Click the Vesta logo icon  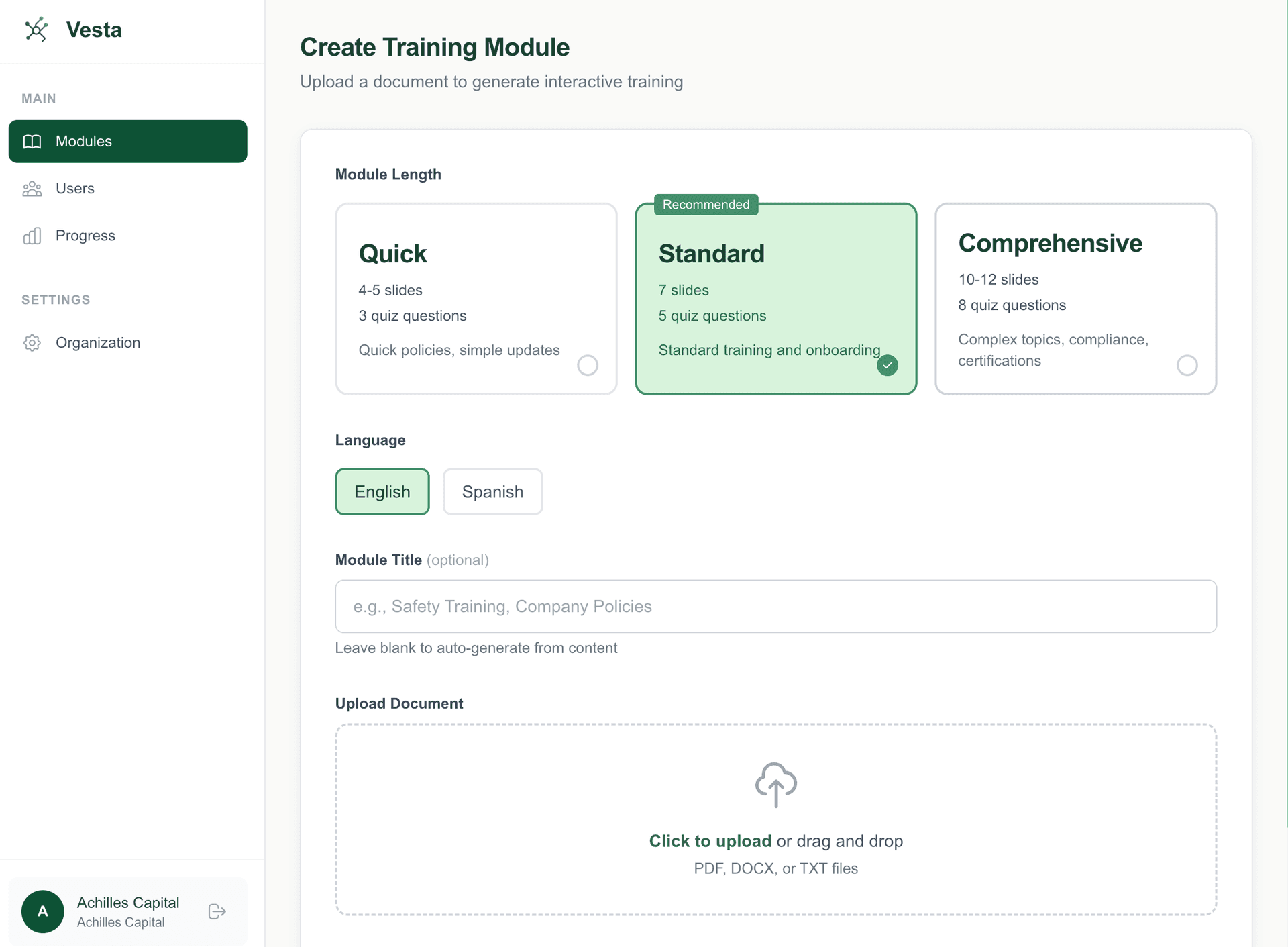coord(38,30)
